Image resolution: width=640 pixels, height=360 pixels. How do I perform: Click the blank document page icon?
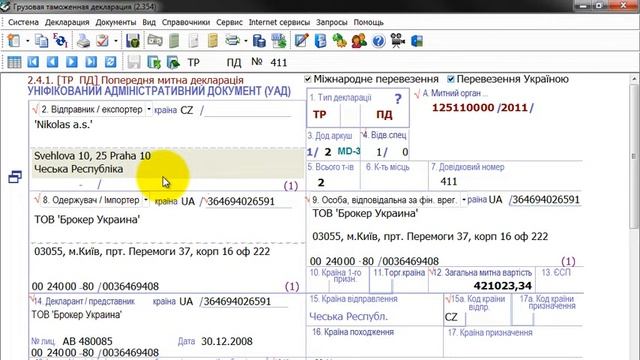click(193, 41)
